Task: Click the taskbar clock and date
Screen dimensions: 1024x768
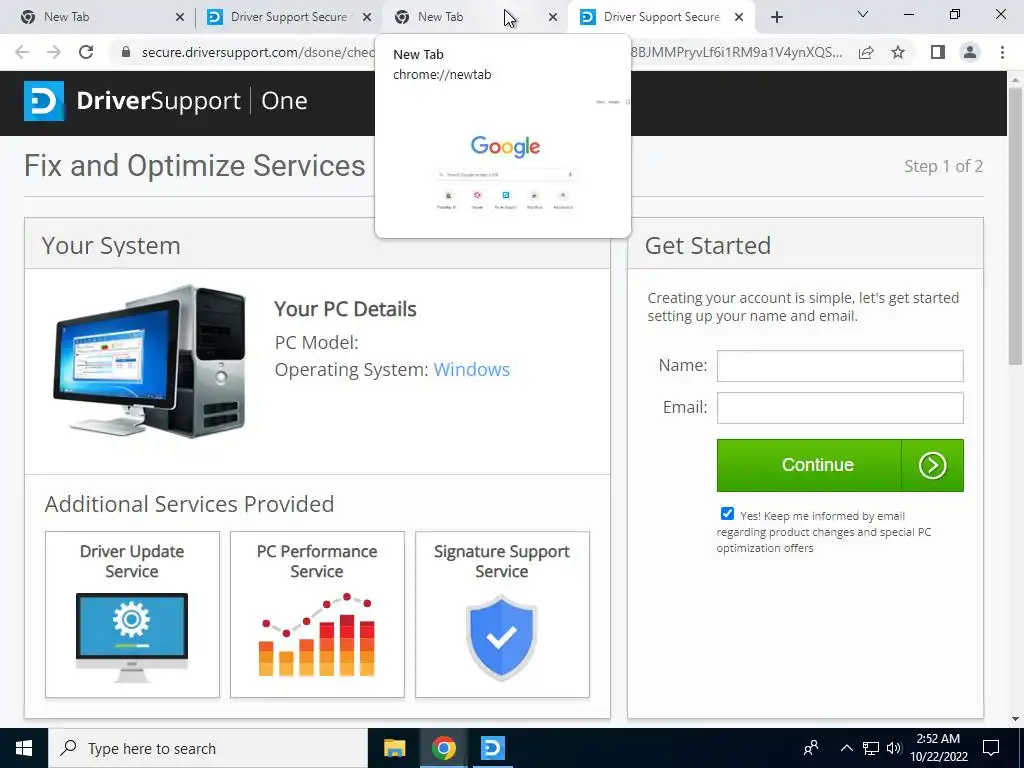Action: pyautogui.click(x=938, y=748)
